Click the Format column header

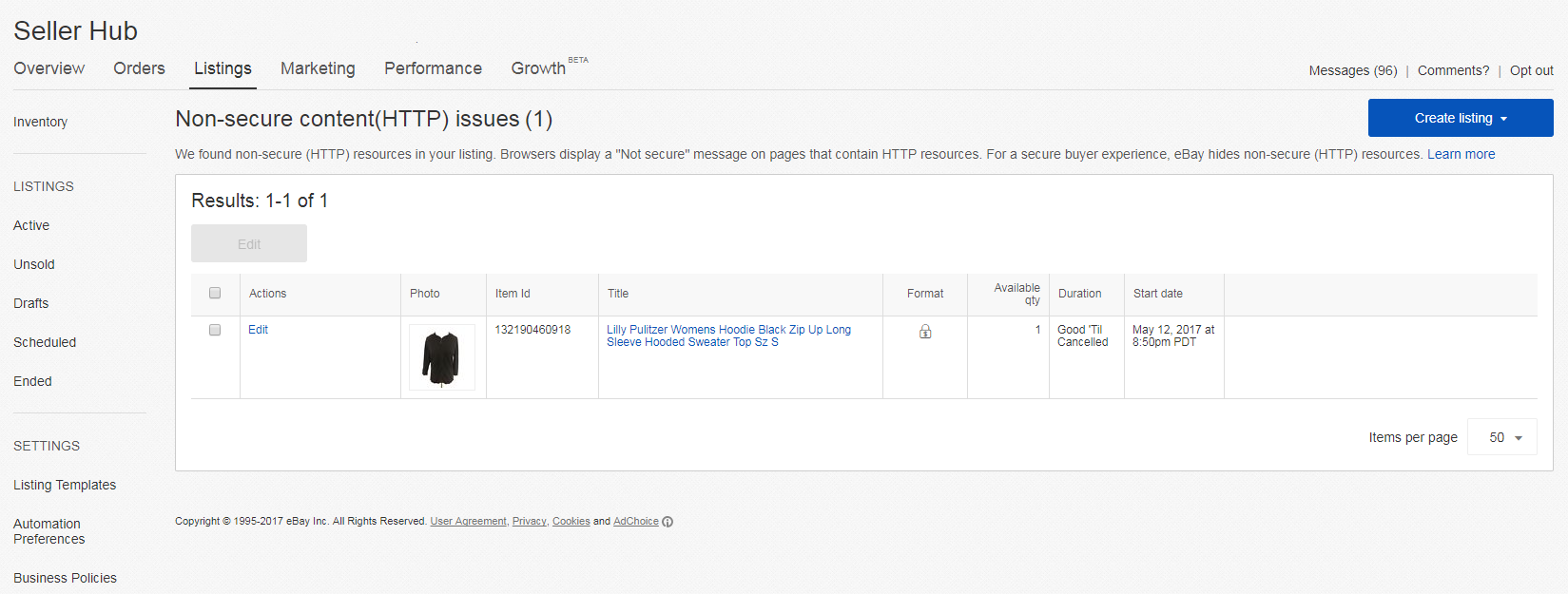925,294
